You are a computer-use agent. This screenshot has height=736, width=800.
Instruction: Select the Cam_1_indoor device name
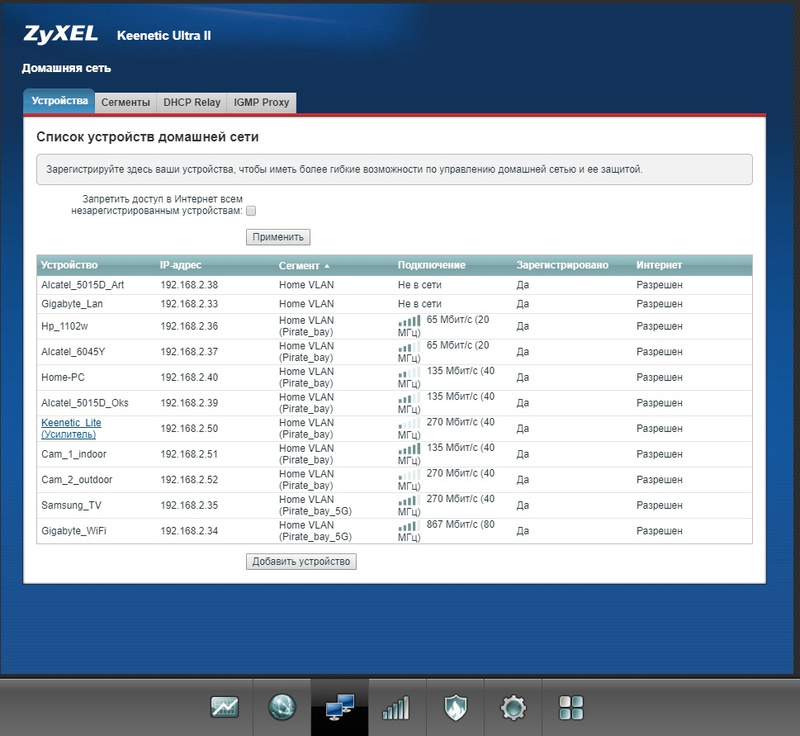coord(73,454)
